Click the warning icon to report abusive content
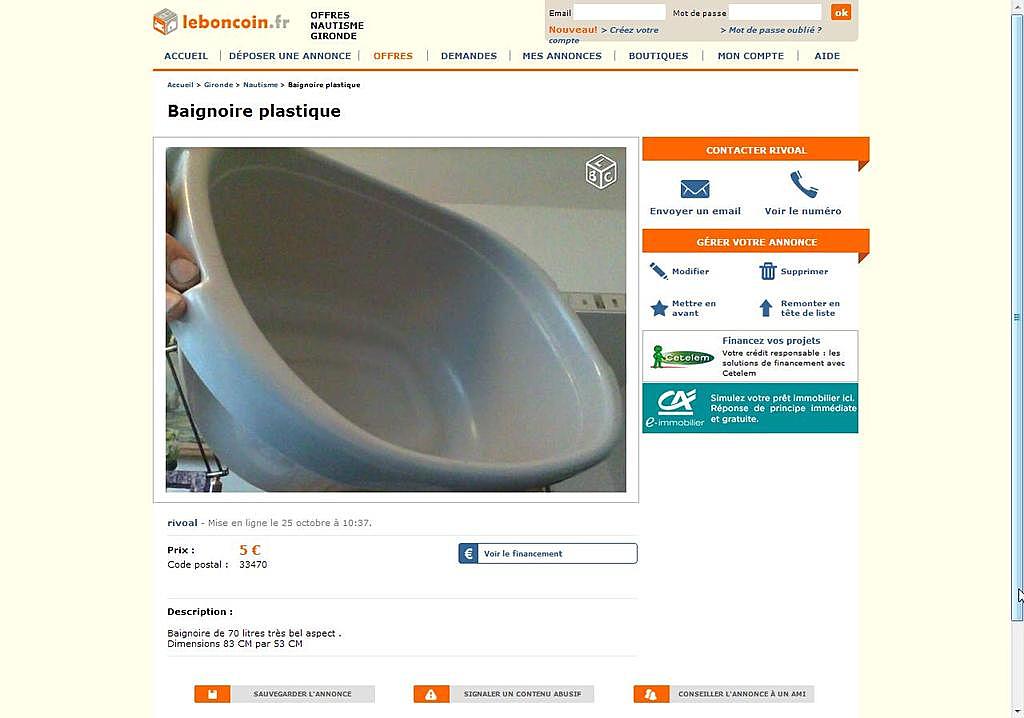The height and width of the screenshot is (718, 1024). (431, 694)
